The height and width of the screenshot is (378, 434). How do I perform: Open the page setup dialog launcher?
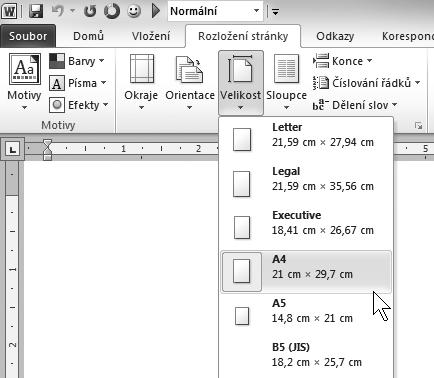[418, 126]
